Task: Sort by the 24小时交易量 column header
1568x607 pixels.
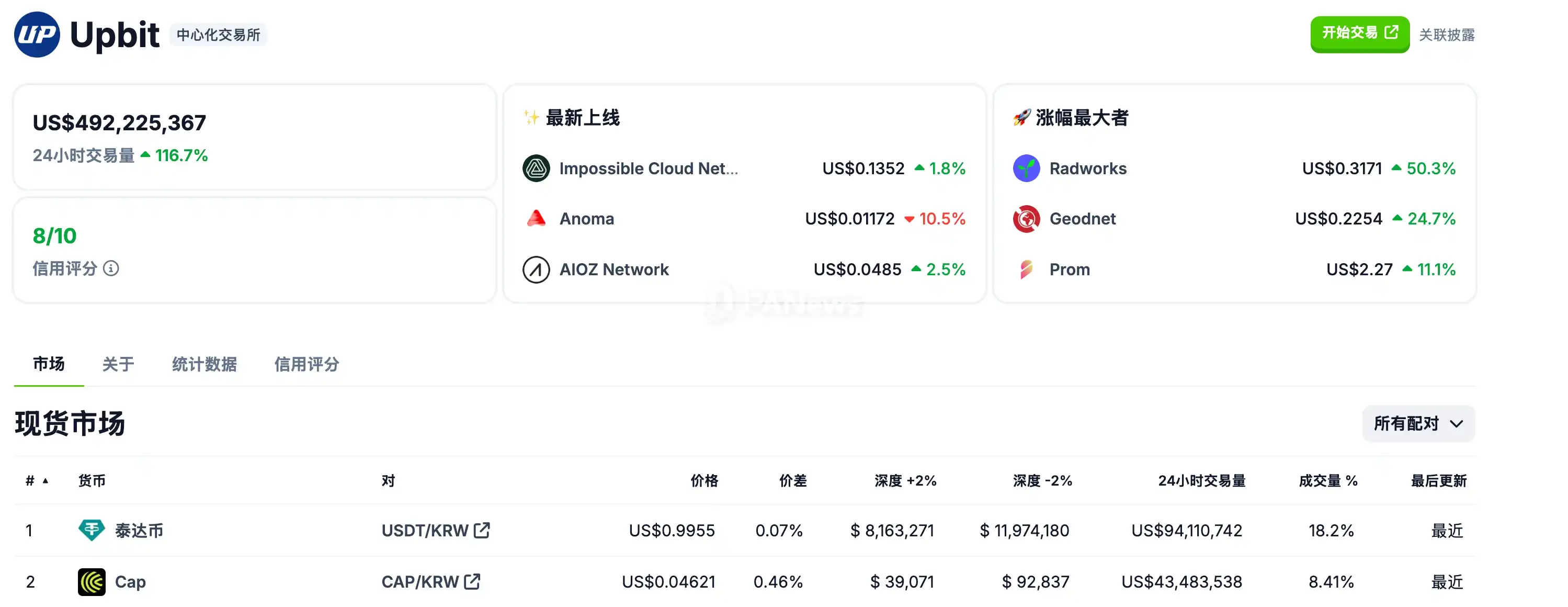Action: (1201, 481)
